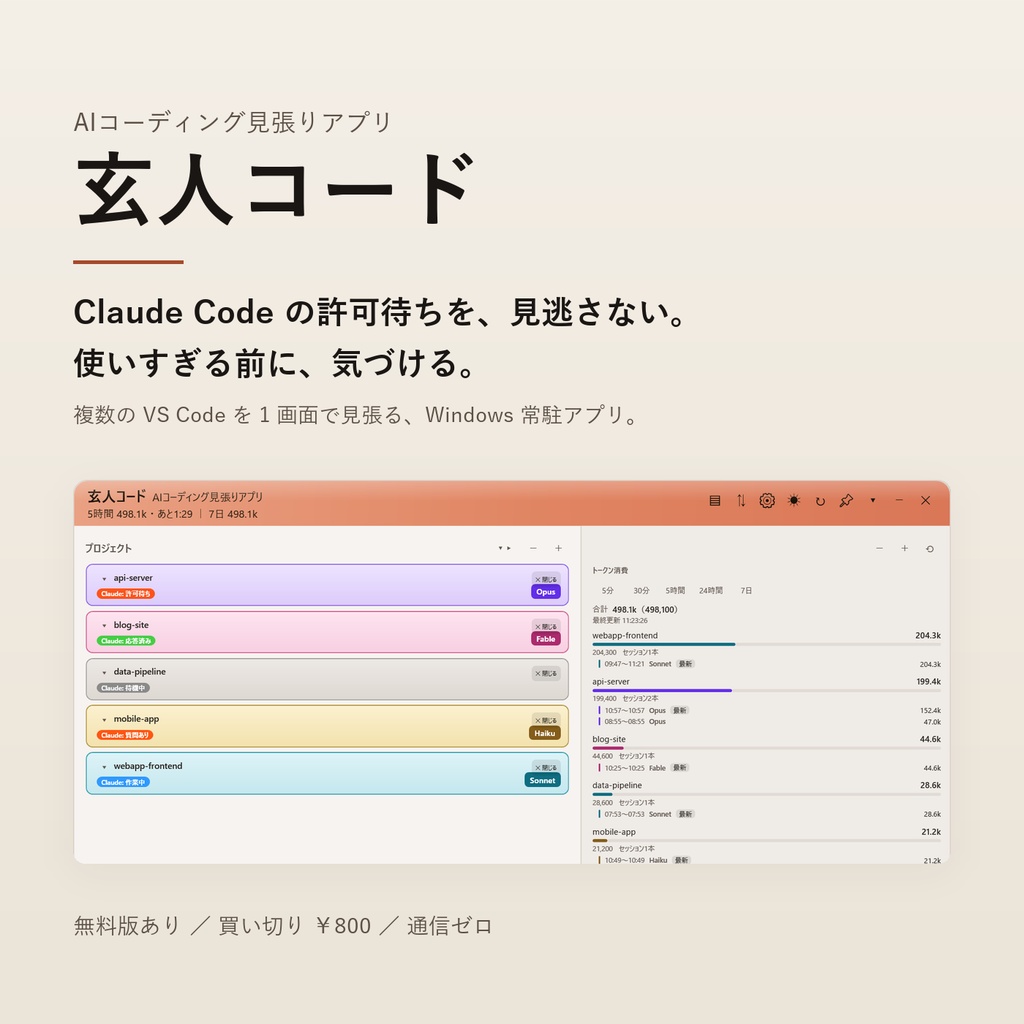The height and width of the screenshot is (1024, 1024).
Task: Click the 199.4k value beside api-server
Action: (928, 682)
